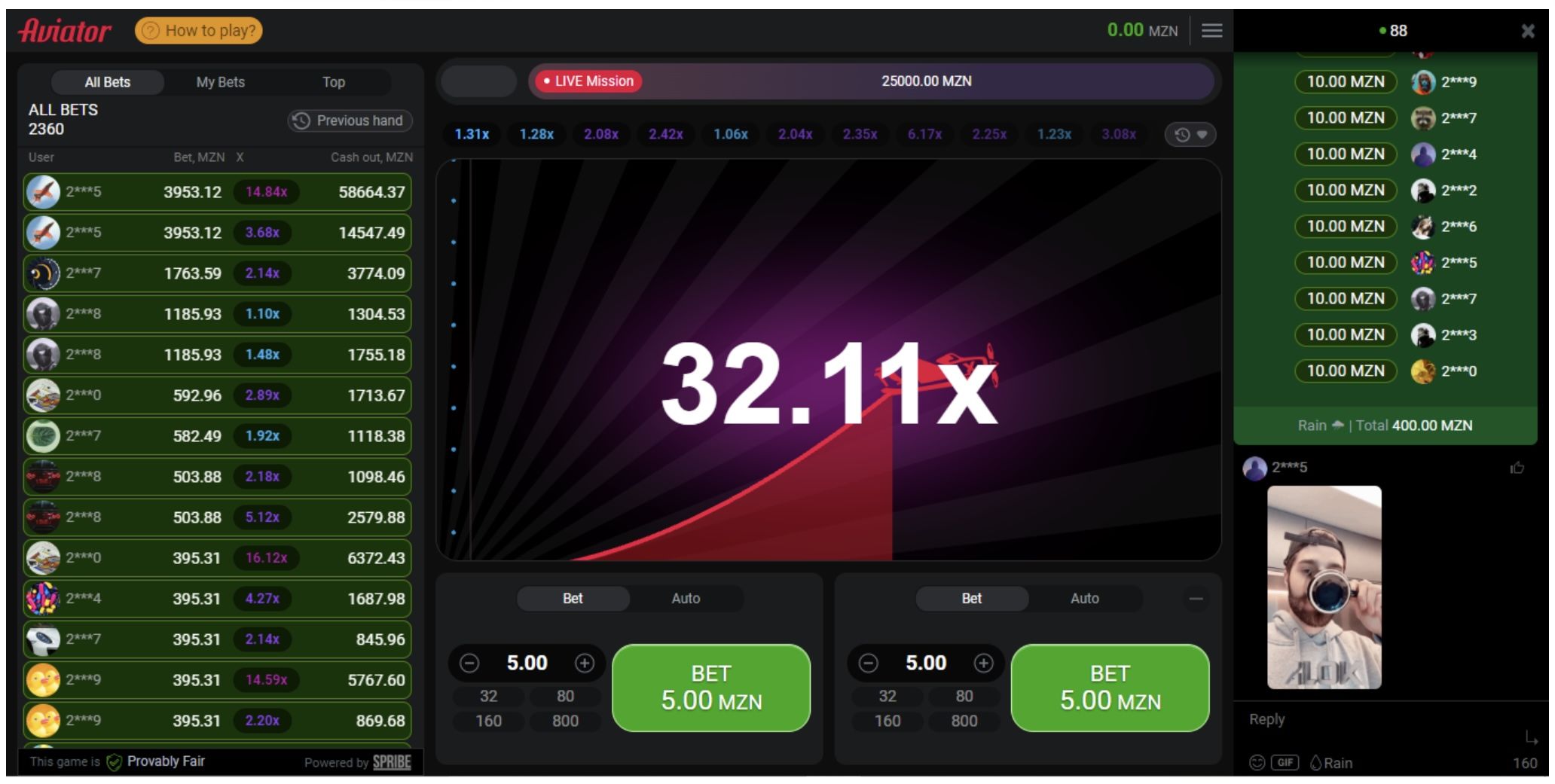Viewport: 1555px width, 784px height.
Task: Click the like thumbs-up icon in chat
Action: [x=1517, y=468]
